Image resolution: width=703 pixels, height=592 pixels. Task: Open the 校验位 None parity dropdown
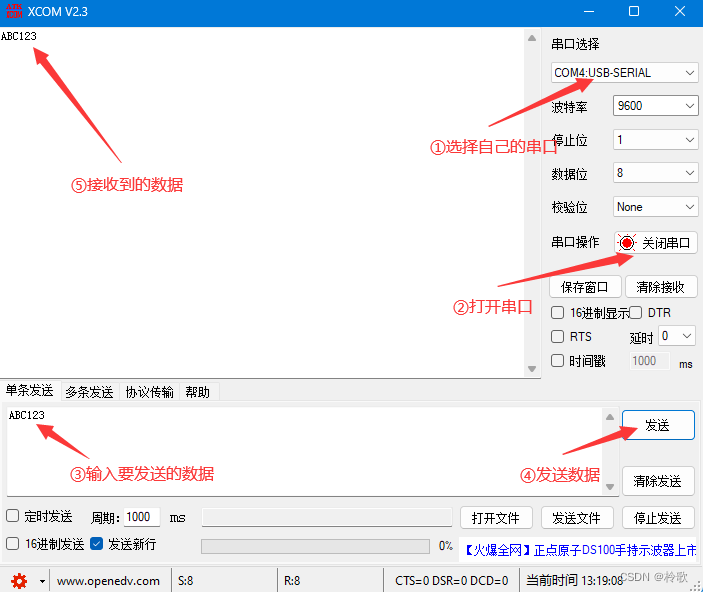pos(655,207)
